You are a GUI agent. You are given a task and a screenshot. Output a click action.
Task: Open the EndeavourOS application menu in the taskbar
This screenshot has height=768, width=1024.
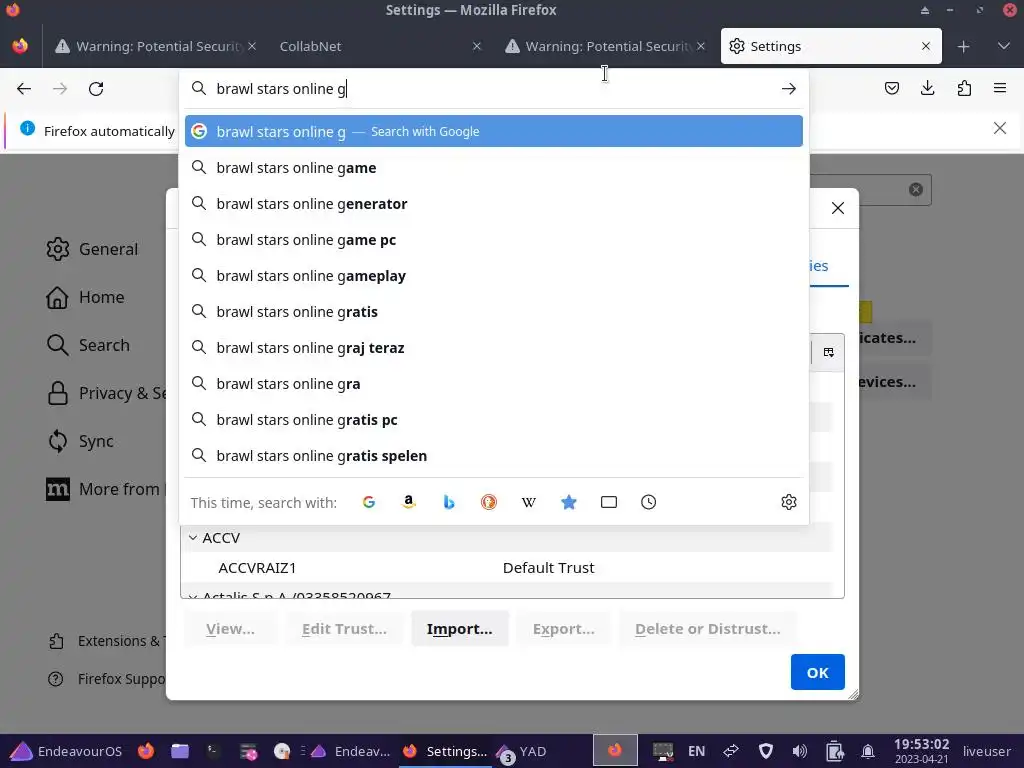pyautogui.click(x=65, y=751)
